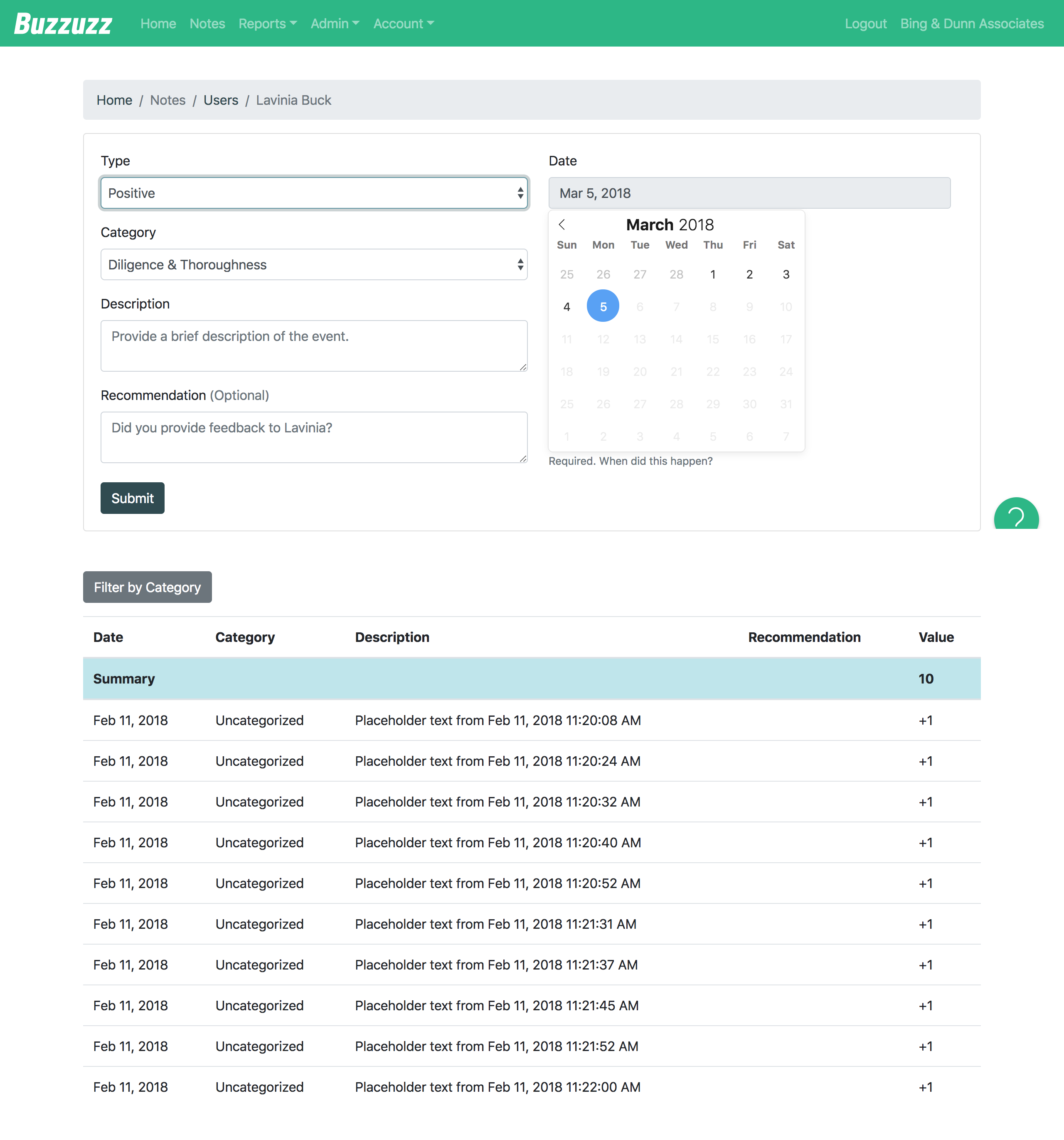Go to Notes in the navbar

(x=207, y=24)
